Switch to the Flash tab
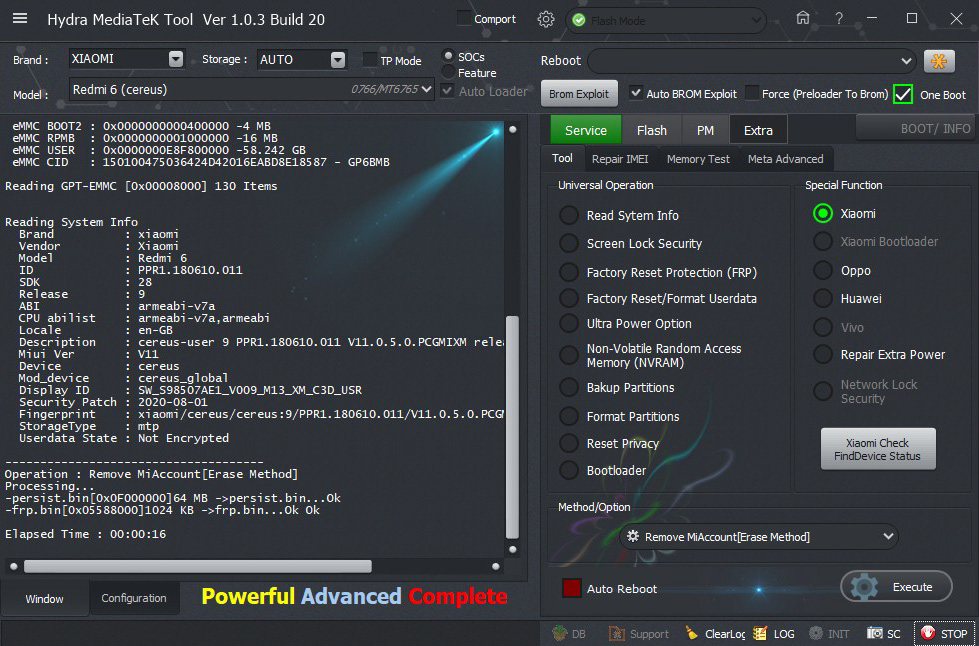The image size is (979, 646). [652, 130]
